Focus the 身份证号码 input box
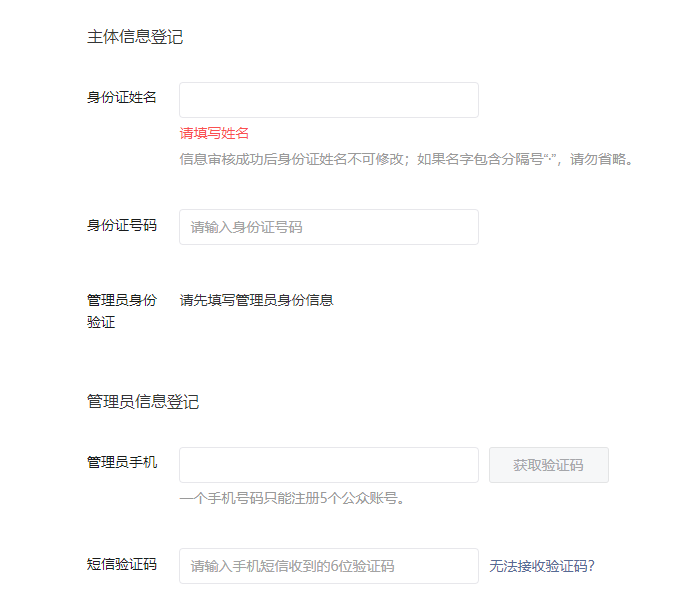 [328, 227]
